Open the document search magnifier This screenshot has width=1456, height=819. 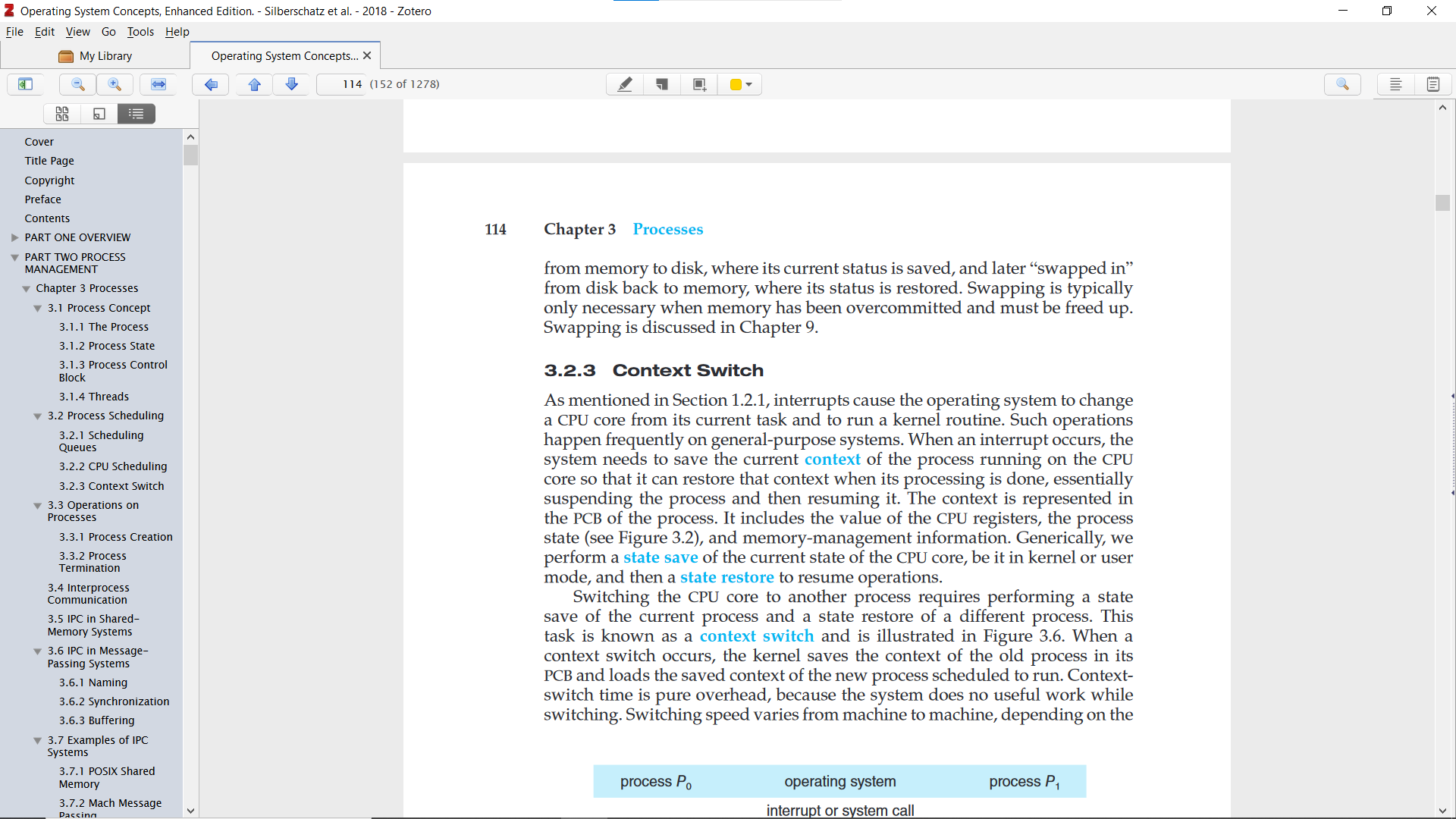(x=1342, y=84)
